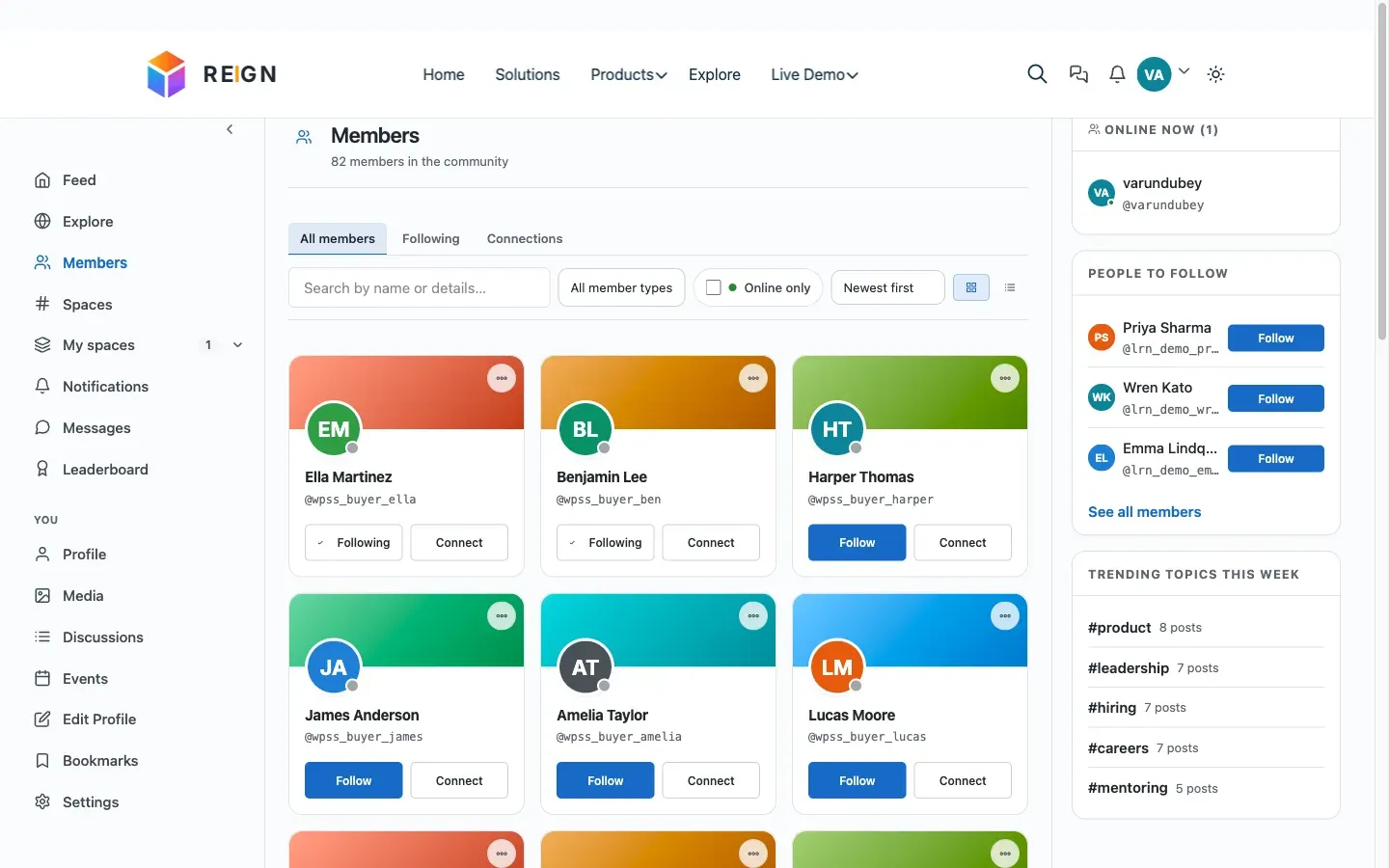This screenshot has height=868, width=1389.
Task: Expand the My spaces chevron
Action: pyautogui.click(x=237, y=345)
